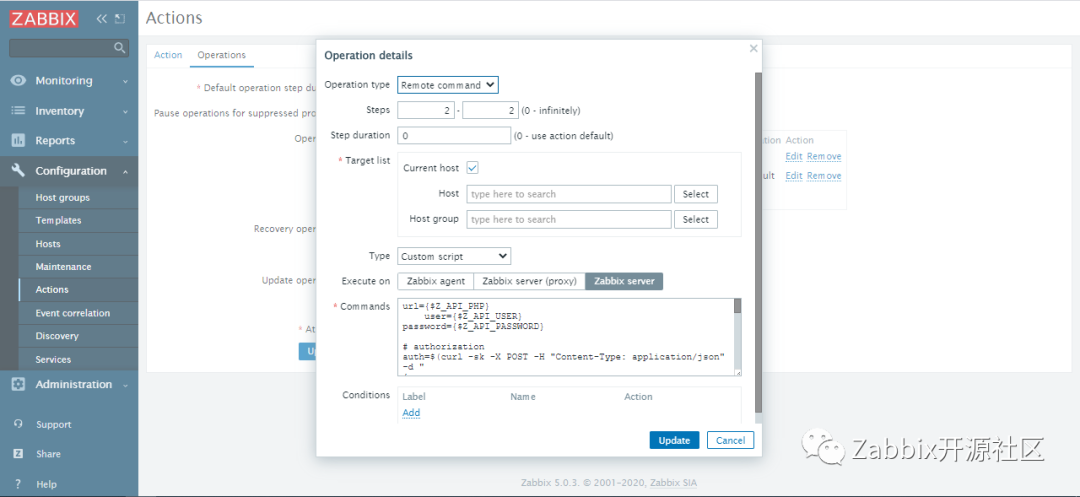Select Zabbix agent for Execute on

coord(435,281)
